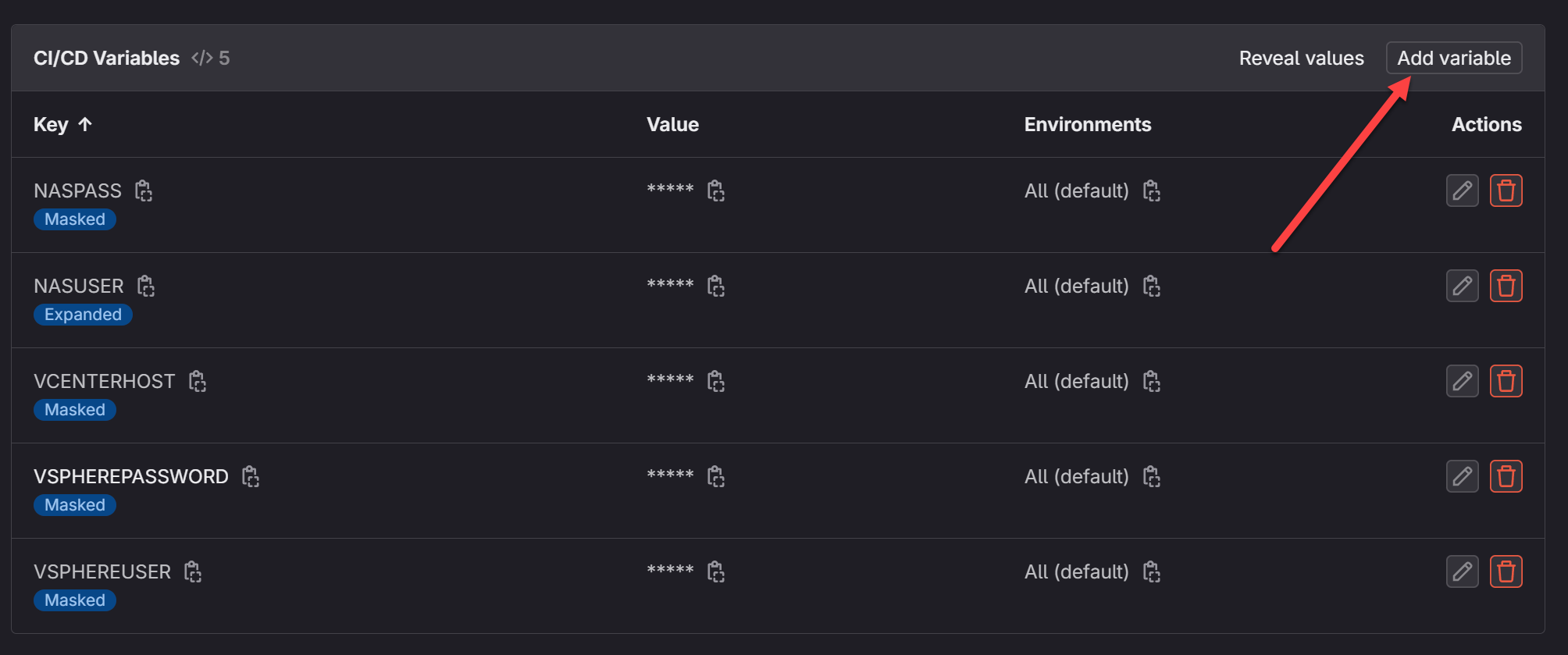This screenshot has width=1568, height=655.
Task: Delete the NASPASS variable
Action: tap(1506, 190)
